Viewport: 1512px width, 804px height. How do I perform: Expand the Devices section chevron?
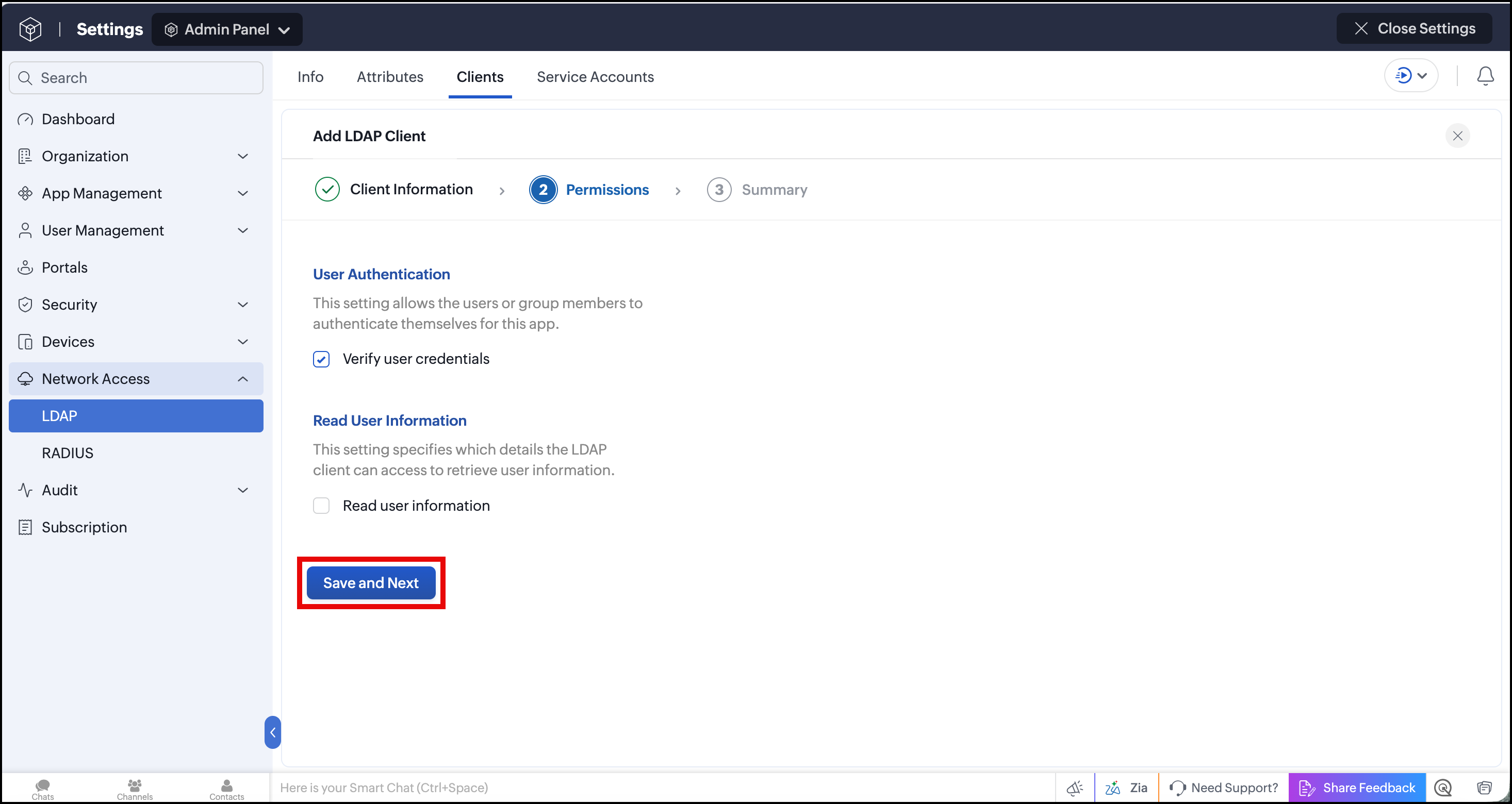(243, 342)
